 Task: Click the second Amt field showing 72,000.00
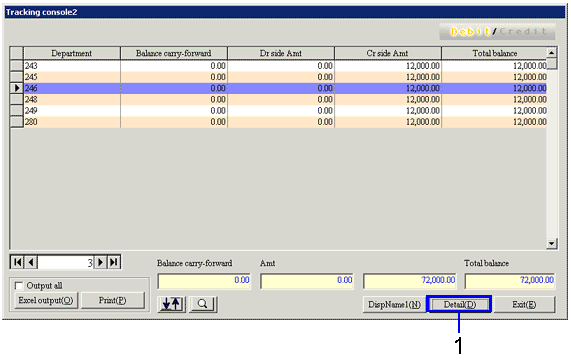point(409,281)
